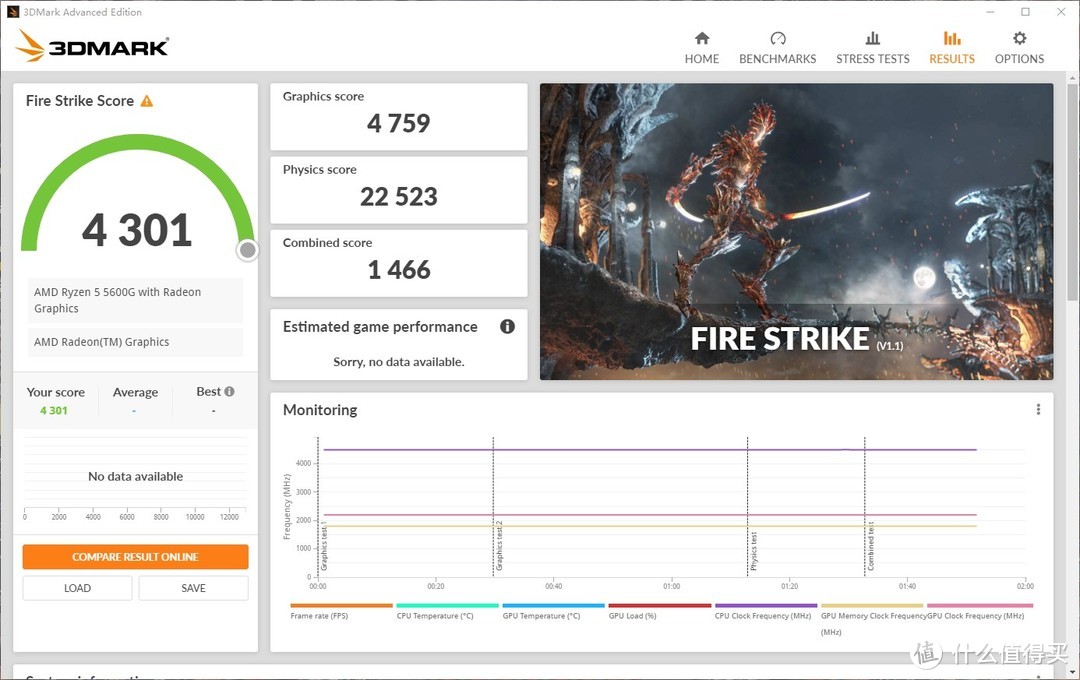Go to the Home tab icon
Image resolution: width=1080 pixels, height=680 pixels.
pos(702,39)
